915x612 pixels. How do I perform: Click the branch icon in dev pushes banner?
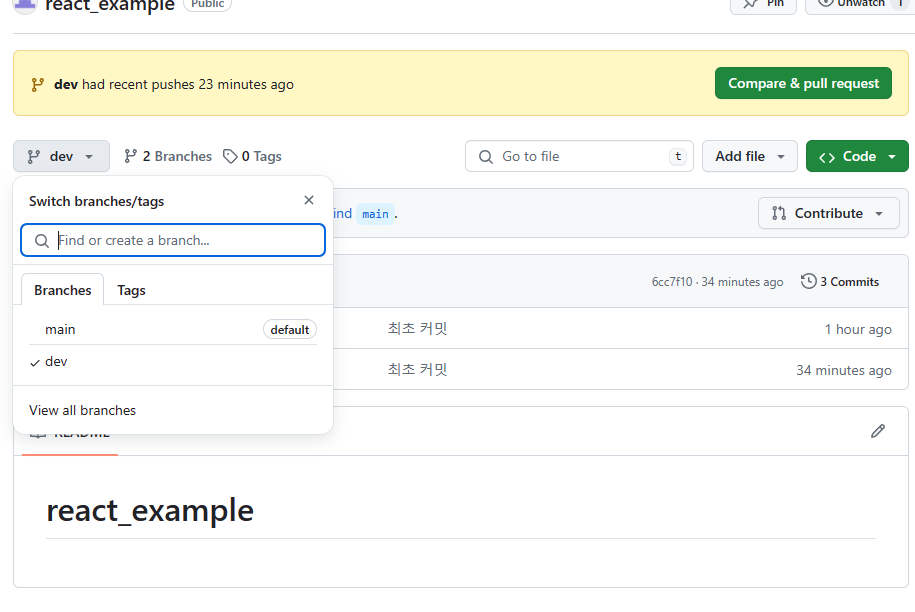(37, 85)
